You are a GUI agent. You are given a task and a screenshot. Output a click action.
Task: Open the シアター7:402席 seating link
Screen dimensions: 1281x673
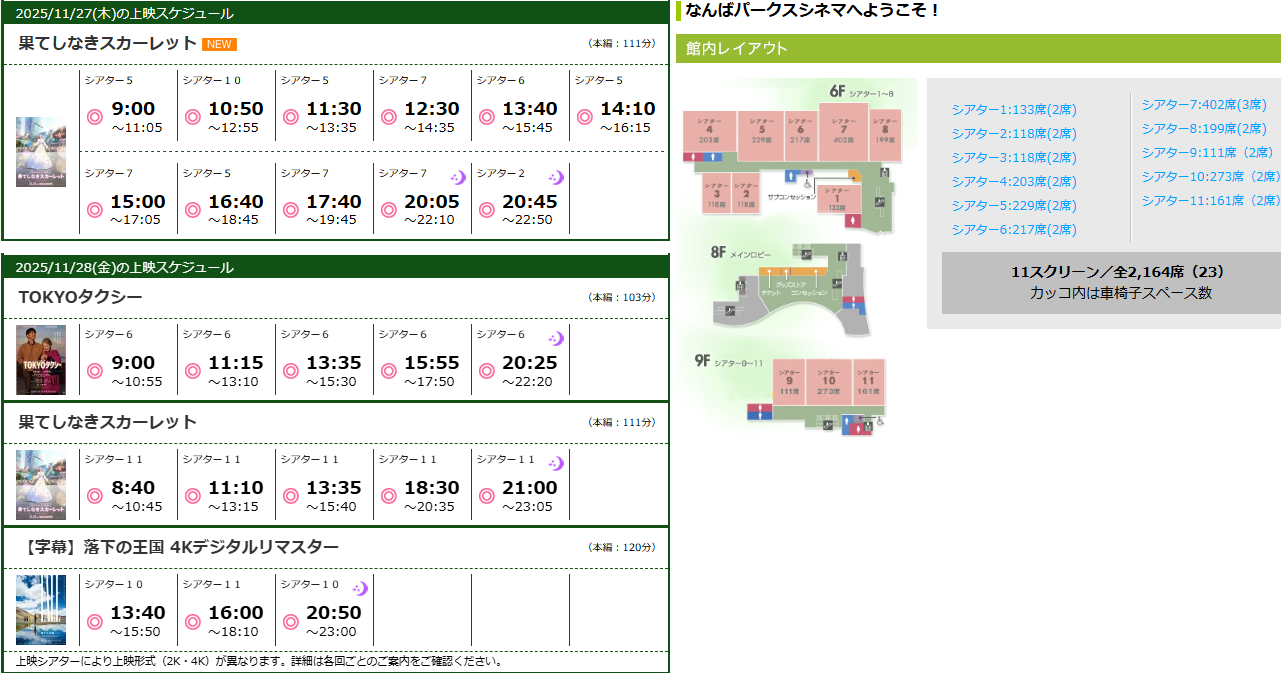pos(1203,105)
